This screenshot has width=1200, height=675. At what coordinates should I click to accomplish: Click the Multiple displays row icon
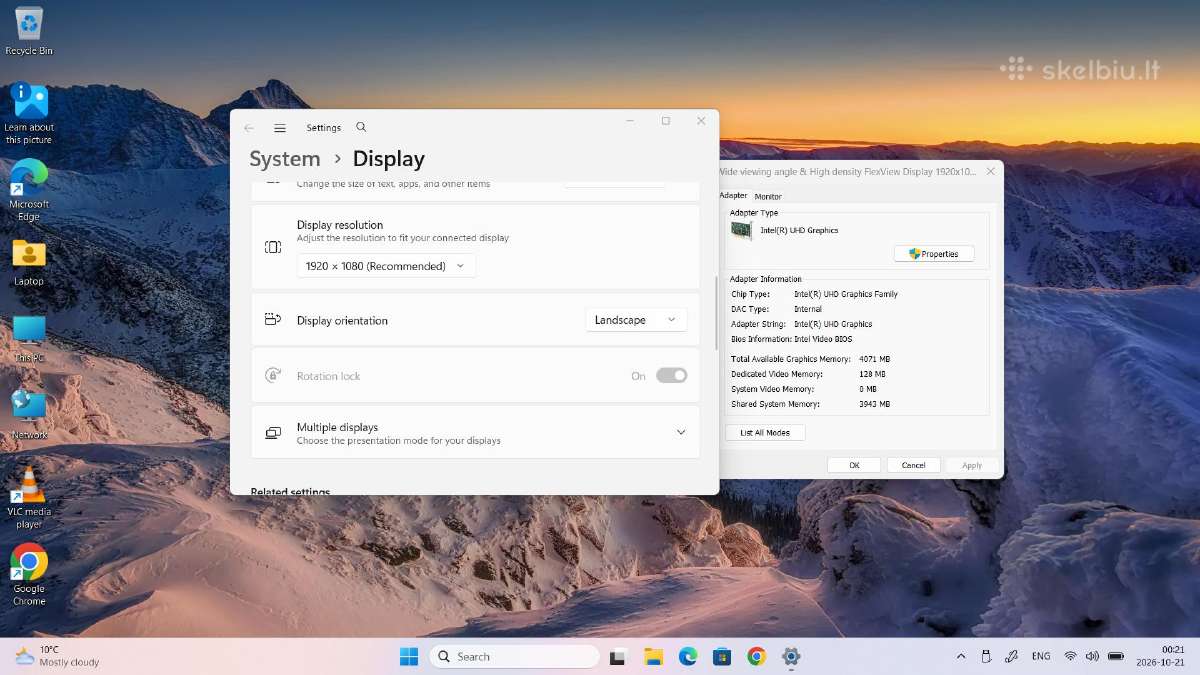point(273,433)
